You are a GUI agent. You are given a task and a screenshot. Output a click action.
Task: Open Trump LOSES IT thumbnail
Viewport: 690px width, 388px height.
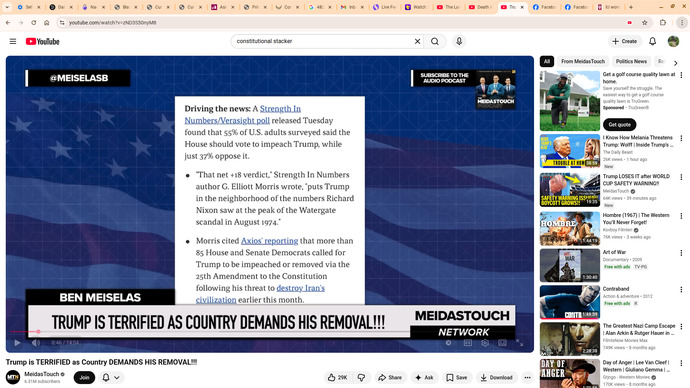point(570,190)
